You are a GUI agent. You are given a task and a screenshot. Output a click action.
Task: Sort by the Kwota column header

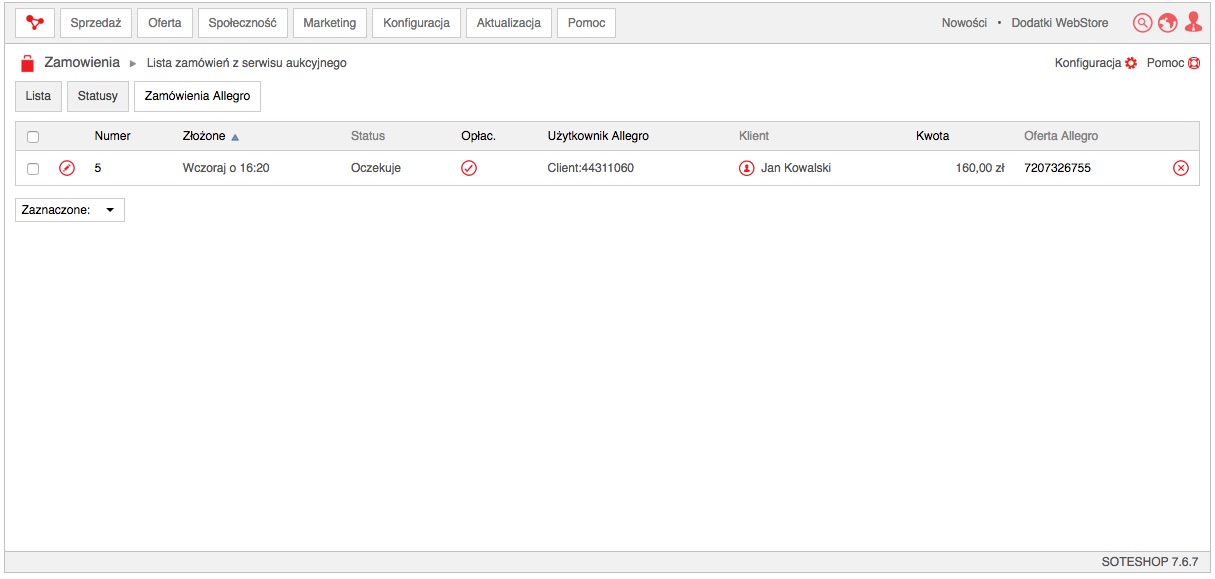point(933,136)
